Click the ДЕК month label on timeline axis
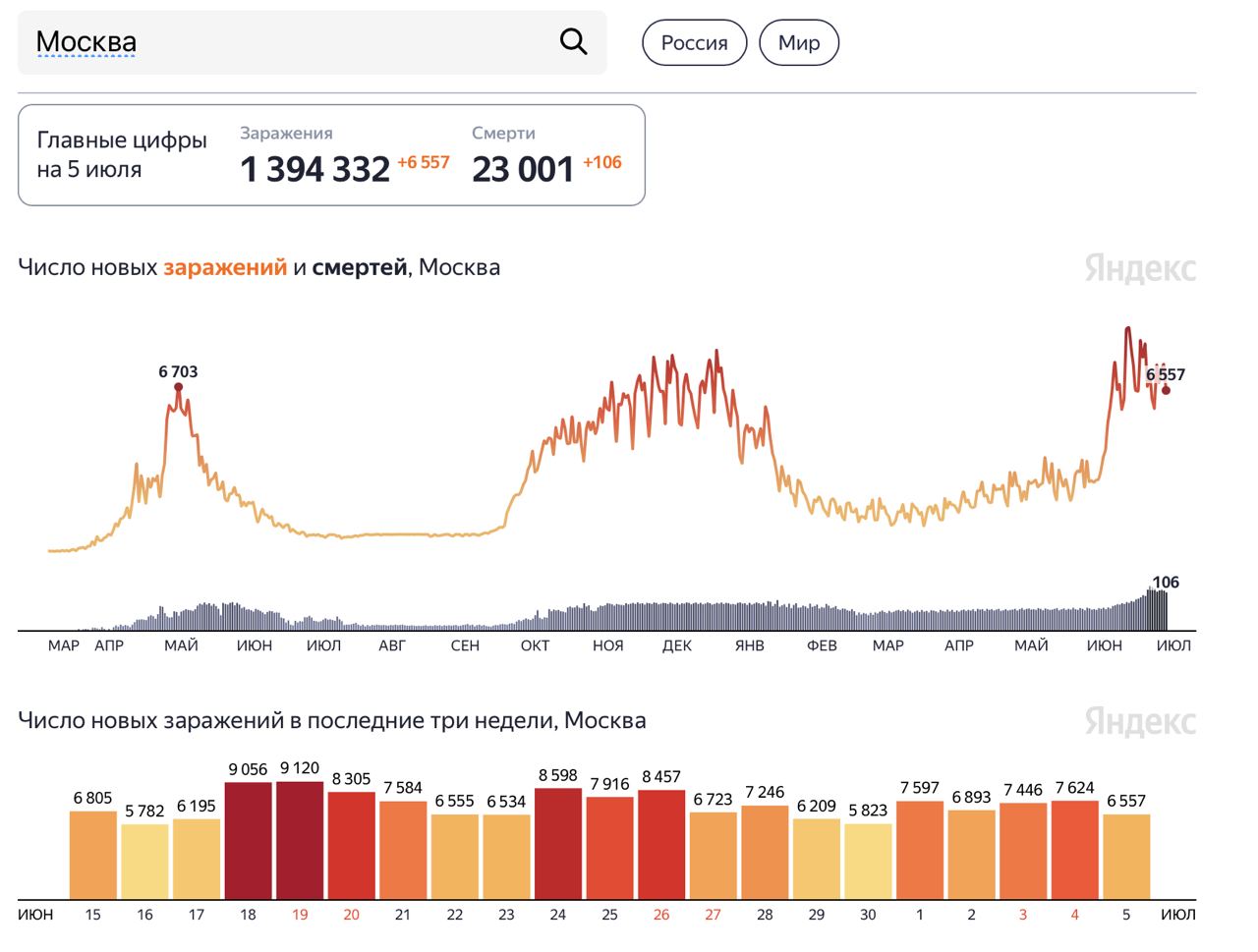 click(x=676, y=645)
